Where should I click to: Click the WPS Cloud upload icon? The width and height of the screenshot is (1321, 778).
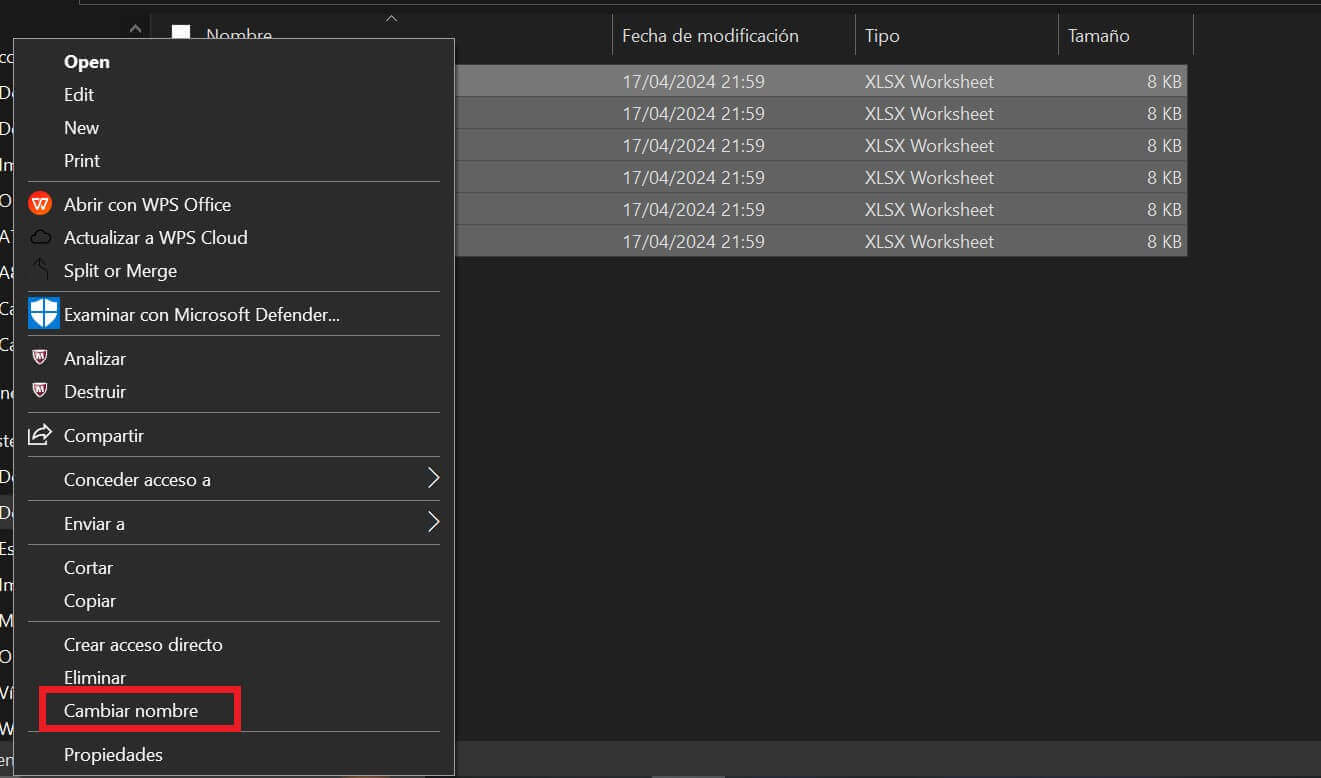[x=40, y=238]
